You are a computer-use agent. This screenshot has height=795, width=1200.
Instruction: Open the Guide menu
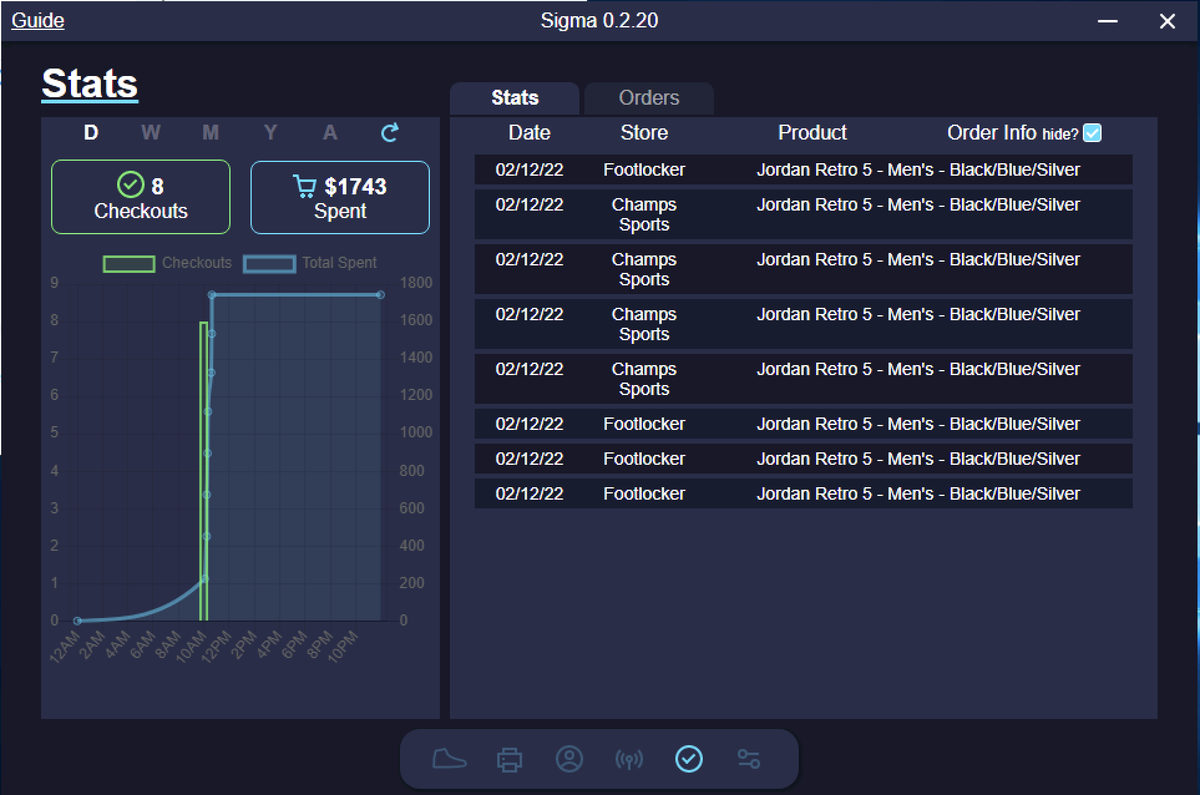click(36, 20)
